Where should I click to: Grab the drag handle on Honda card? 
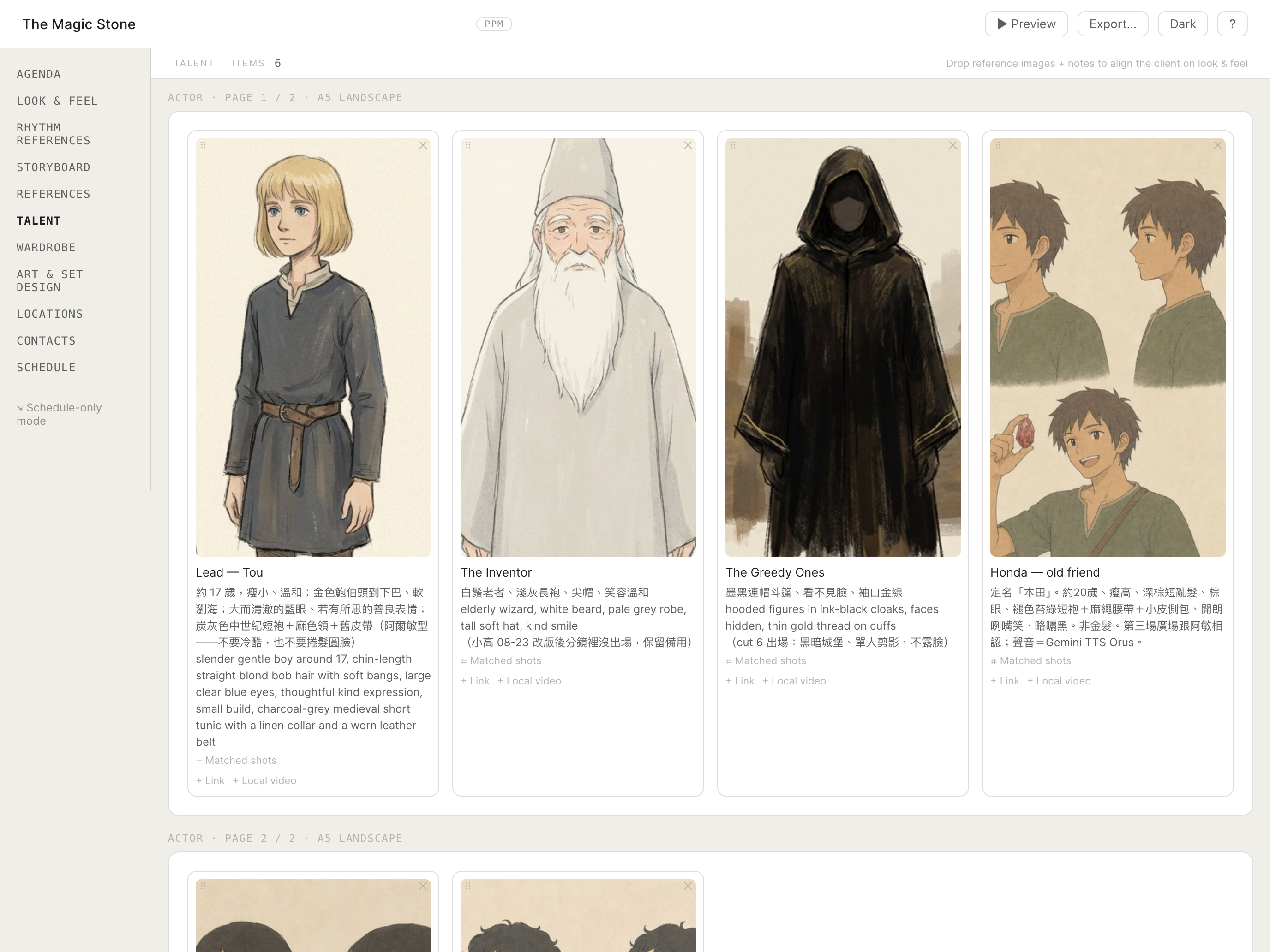(x=998, y=146)
